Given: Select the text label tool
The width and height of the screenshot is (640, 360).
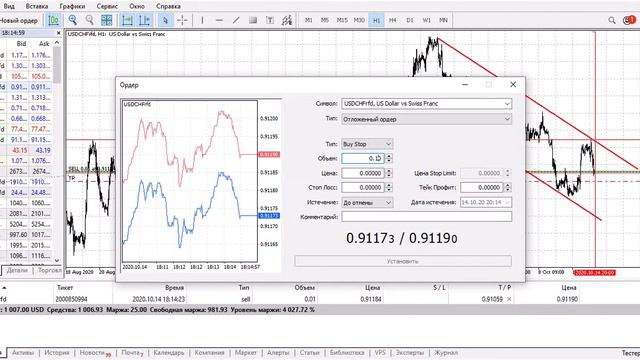Looking at the screenshot, I should 270,20.
